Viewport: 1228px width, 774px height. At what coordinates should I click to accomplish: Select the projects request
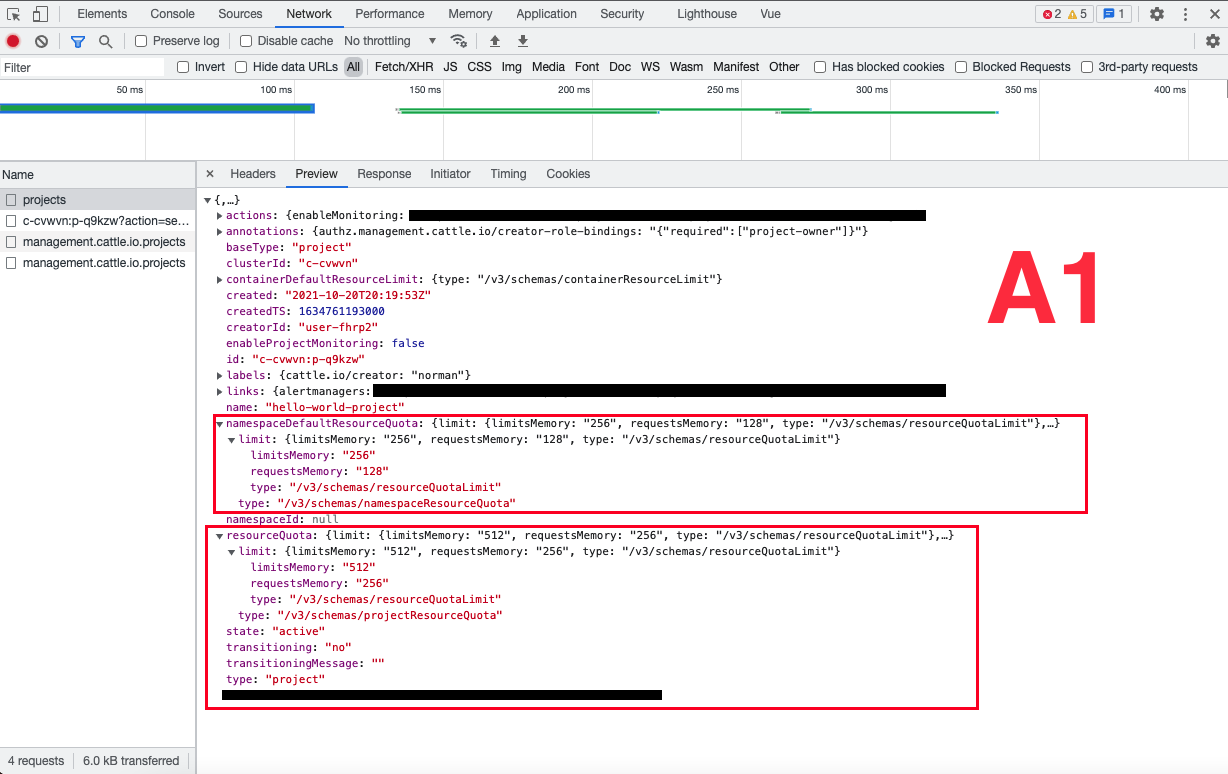[47, 199]
